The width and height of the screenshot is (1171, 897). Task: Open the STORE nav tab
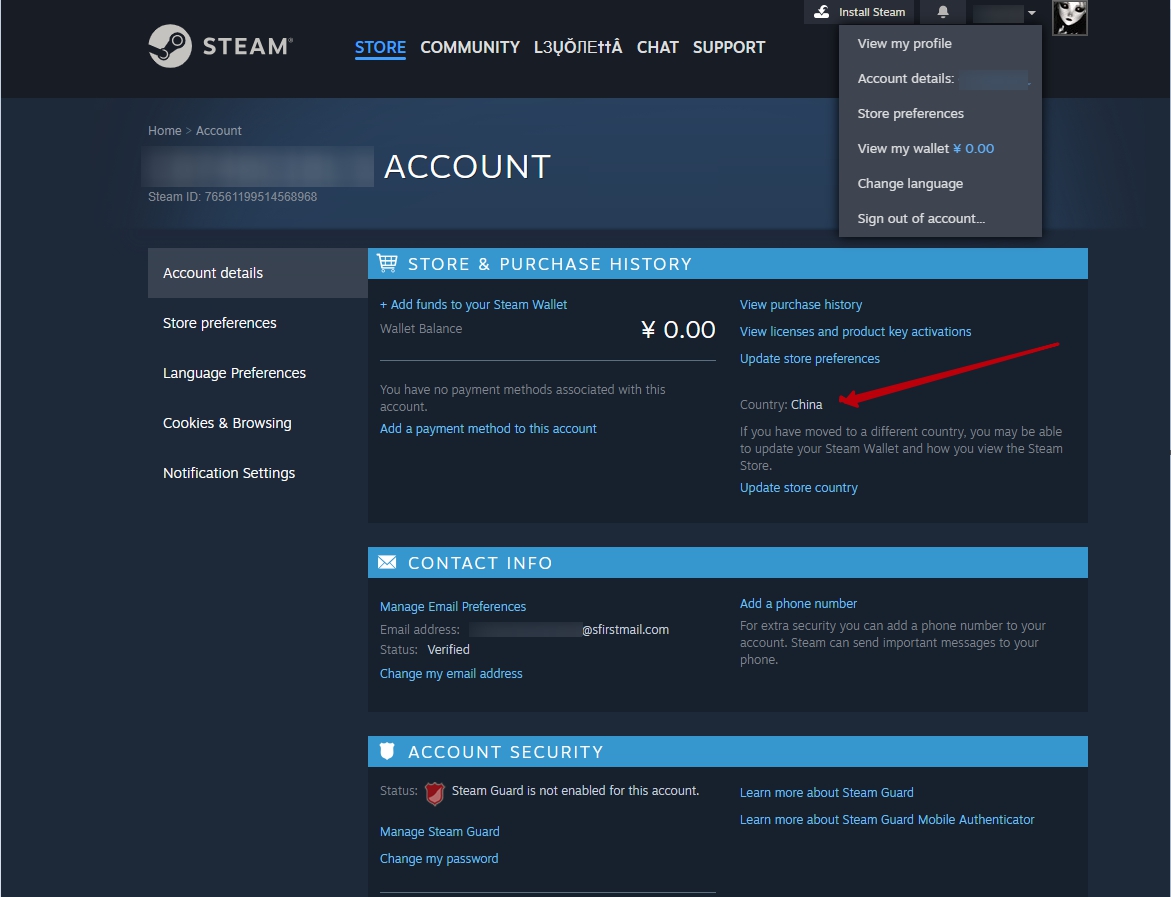tap(380, 47)
